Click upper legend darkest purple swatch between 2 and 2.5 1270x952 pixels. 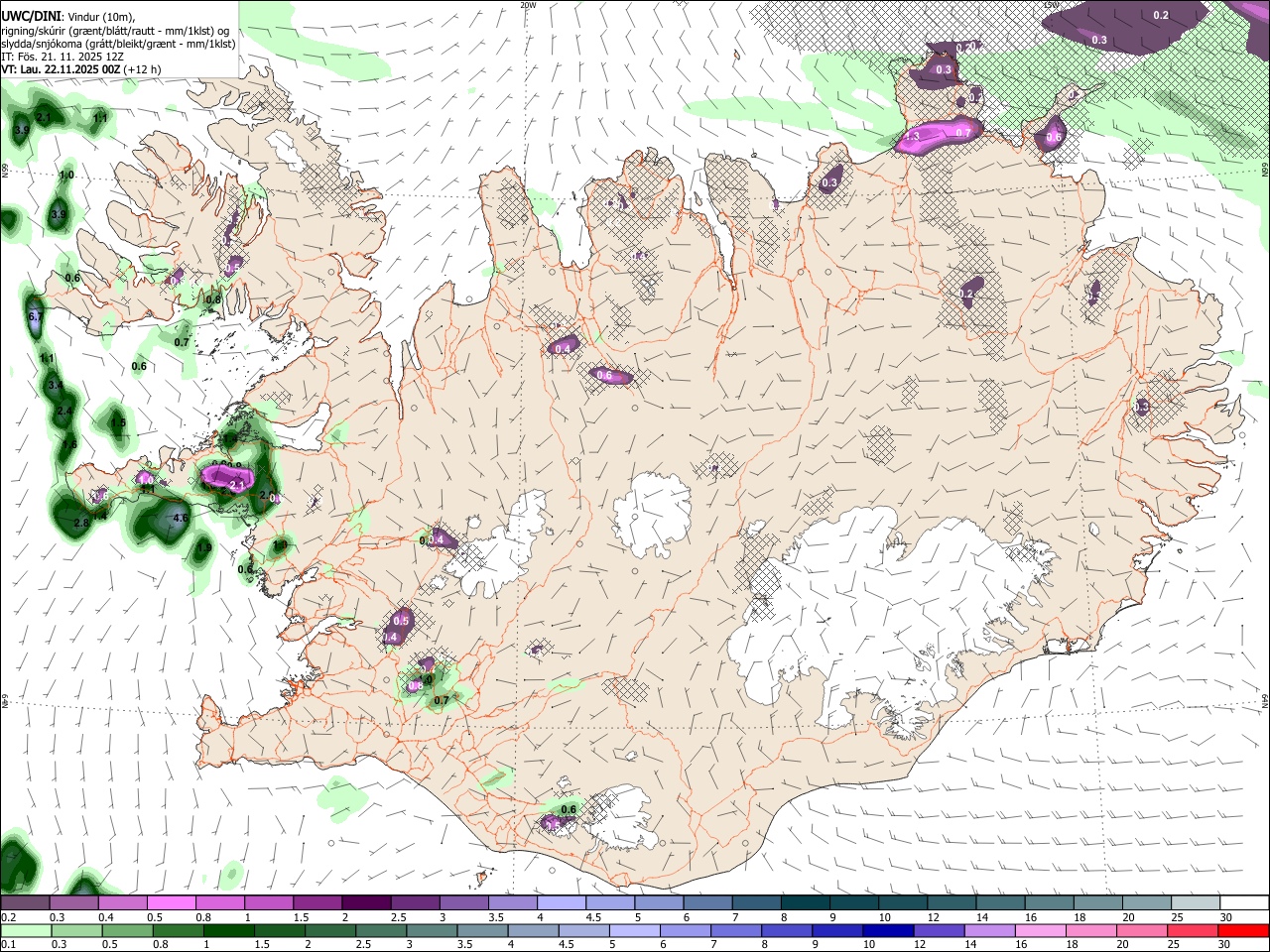click(x=366, y=902)
